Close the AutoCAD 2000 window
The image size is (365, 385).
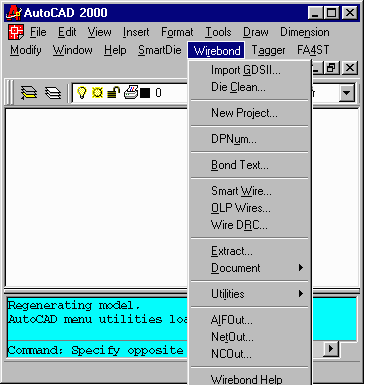pyautogui.click(x=350, y=13)
